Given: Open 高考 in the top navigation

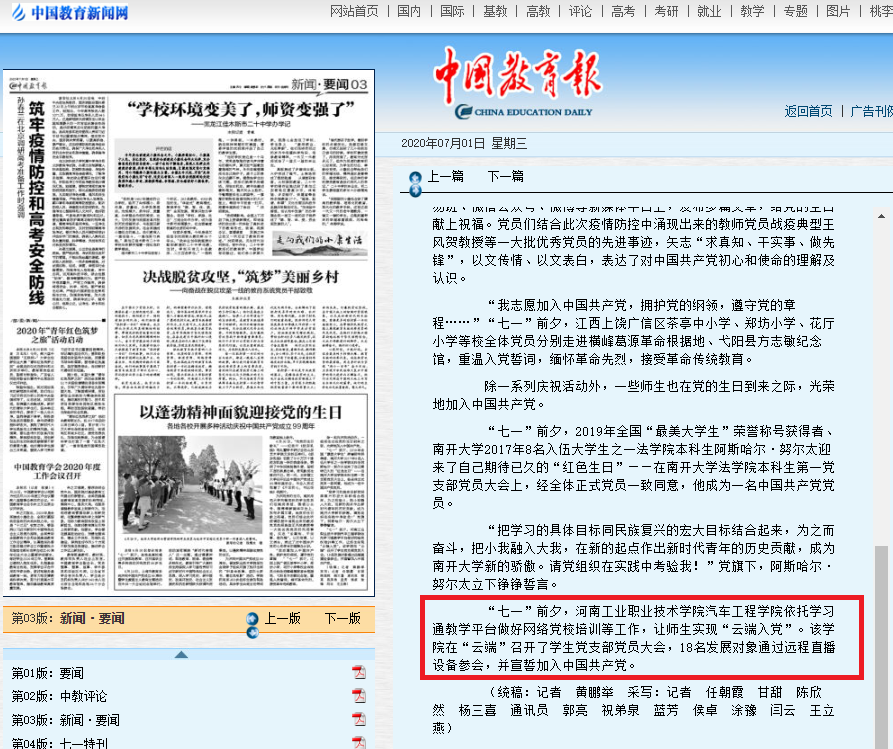Looking at the screenshot, I should [623, 11].
